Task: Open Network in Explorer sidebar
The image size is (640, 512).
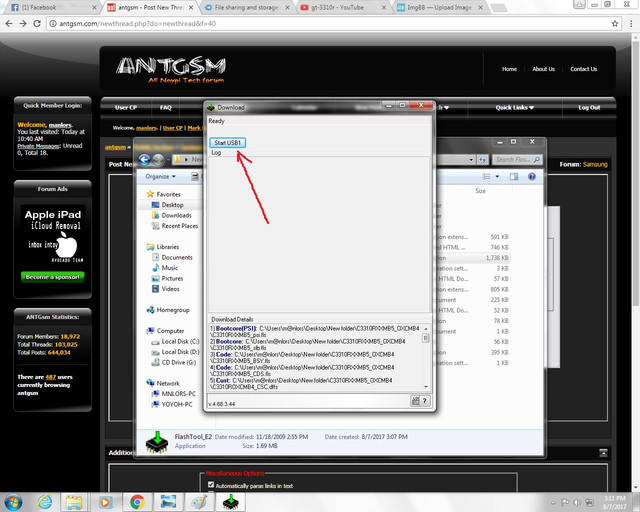Action: [x=167, y=383]
